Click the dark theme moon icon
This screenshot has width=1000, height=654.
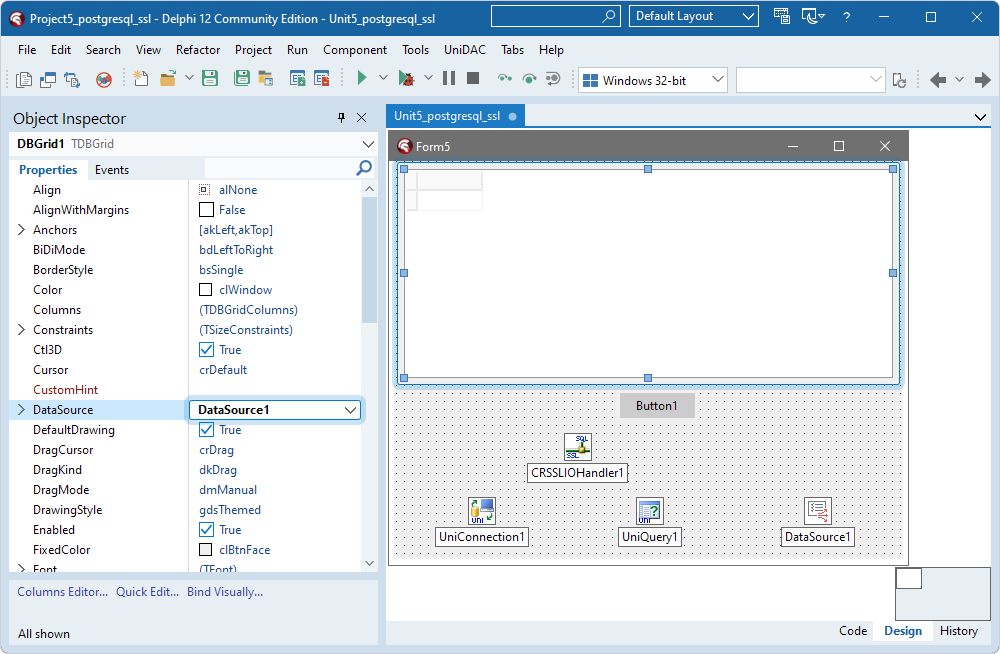812,17
